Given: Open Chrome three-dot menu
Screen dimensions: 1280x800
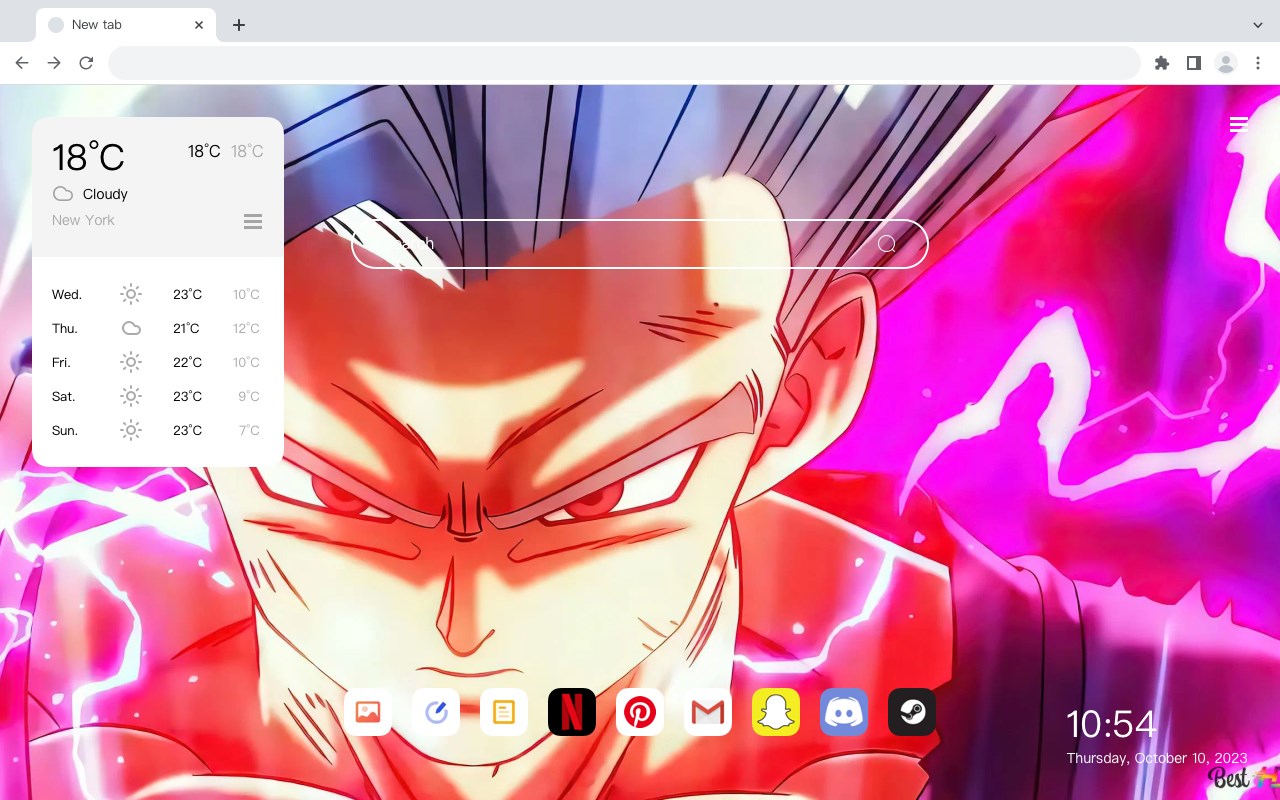Looking at the screenshot, I should (1258, 63).
